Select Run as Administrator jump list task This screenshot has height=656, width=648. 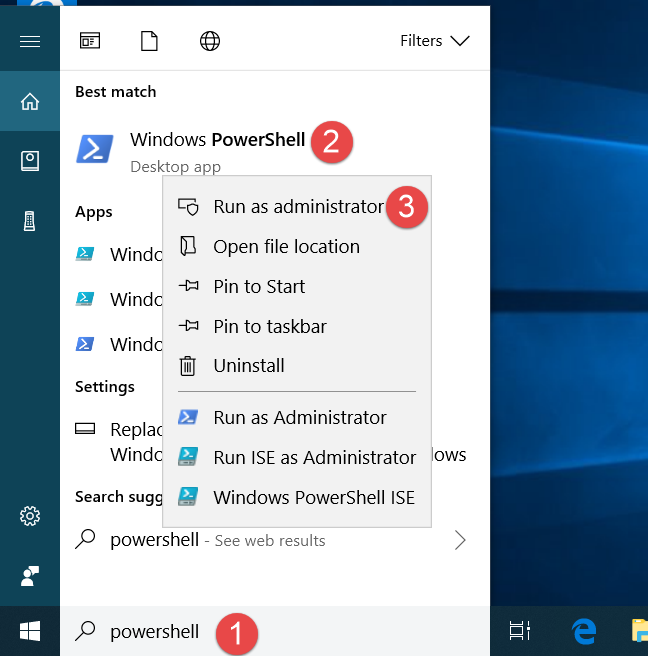click(x=297, y=418)
